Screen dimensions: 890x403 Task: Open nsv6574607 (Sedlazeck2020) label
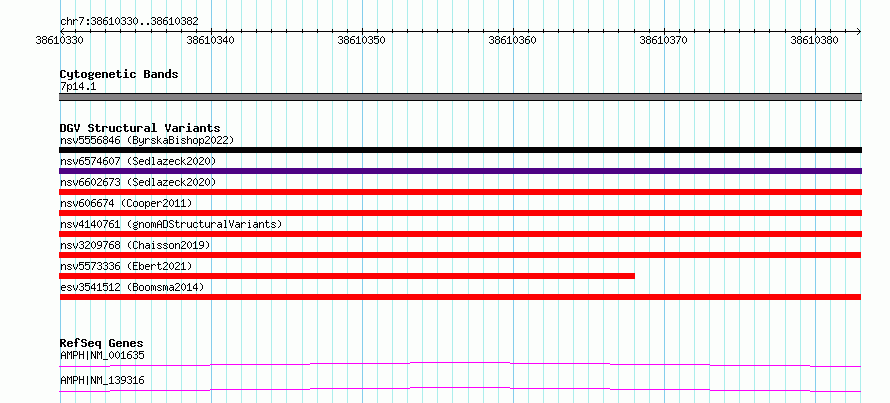tap(138, 161)
